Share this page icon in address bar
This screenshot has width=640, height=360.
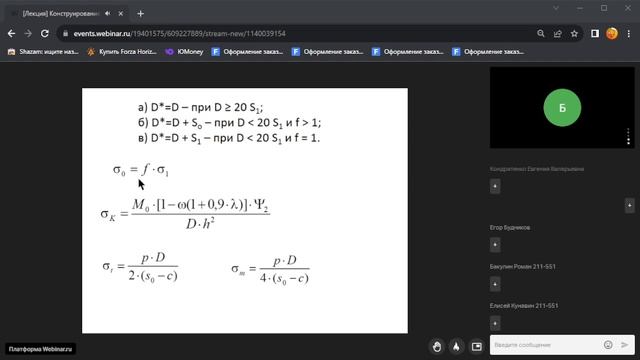[x=558, y=34]
